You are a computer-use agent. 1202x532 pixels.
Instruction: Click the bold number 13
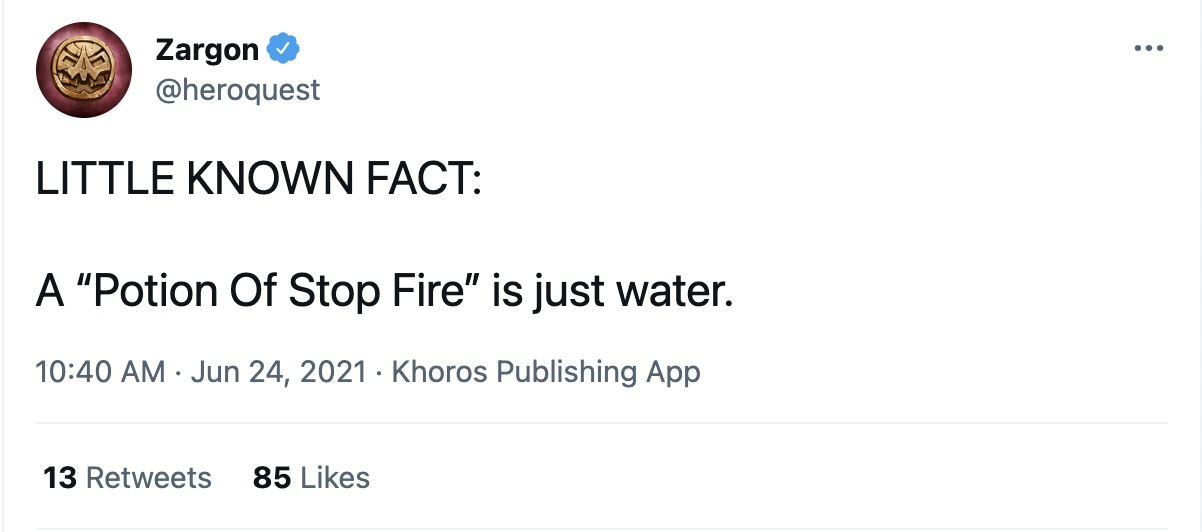click(61, 478)
